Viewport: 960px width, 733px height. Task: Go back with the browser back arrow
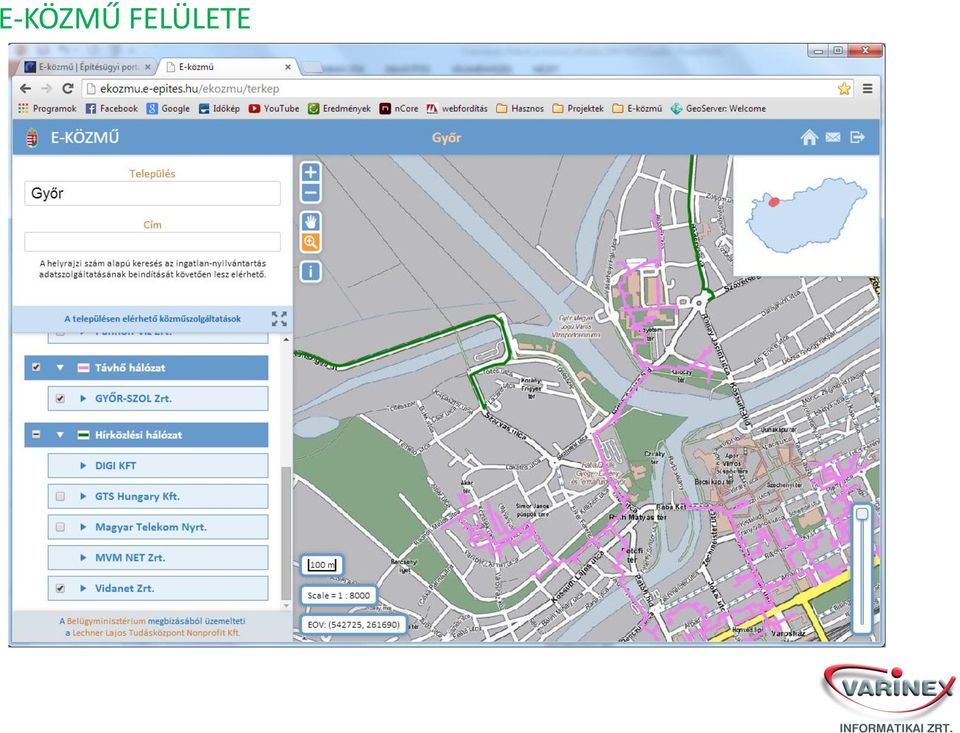26,89
